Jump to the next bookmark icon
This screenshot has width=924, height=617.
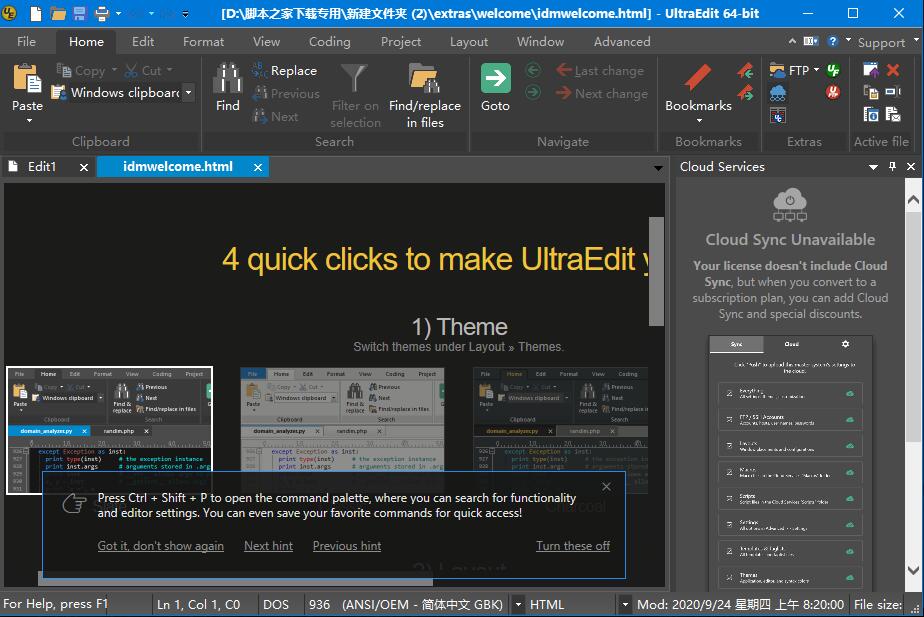point(745,93)
